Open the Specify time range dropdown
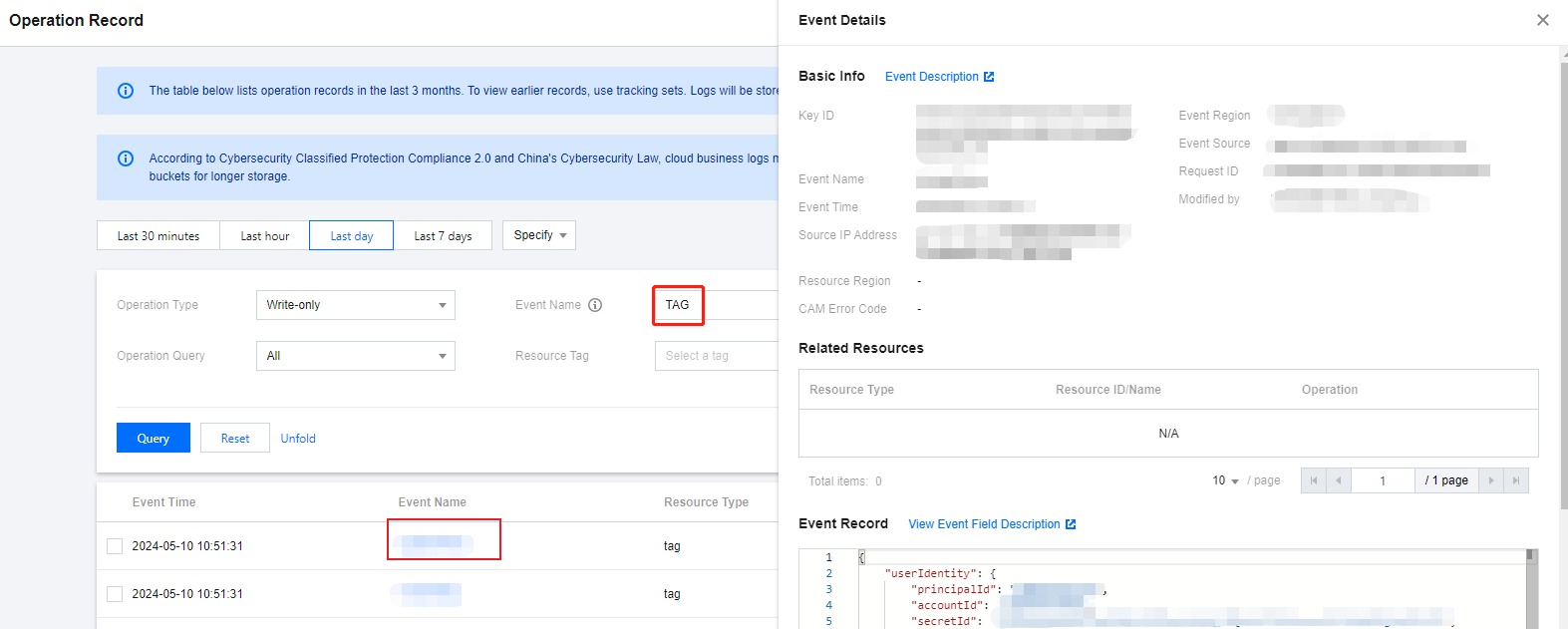The width and height of the screenshot is (1568, 629). tap(538, 235)
